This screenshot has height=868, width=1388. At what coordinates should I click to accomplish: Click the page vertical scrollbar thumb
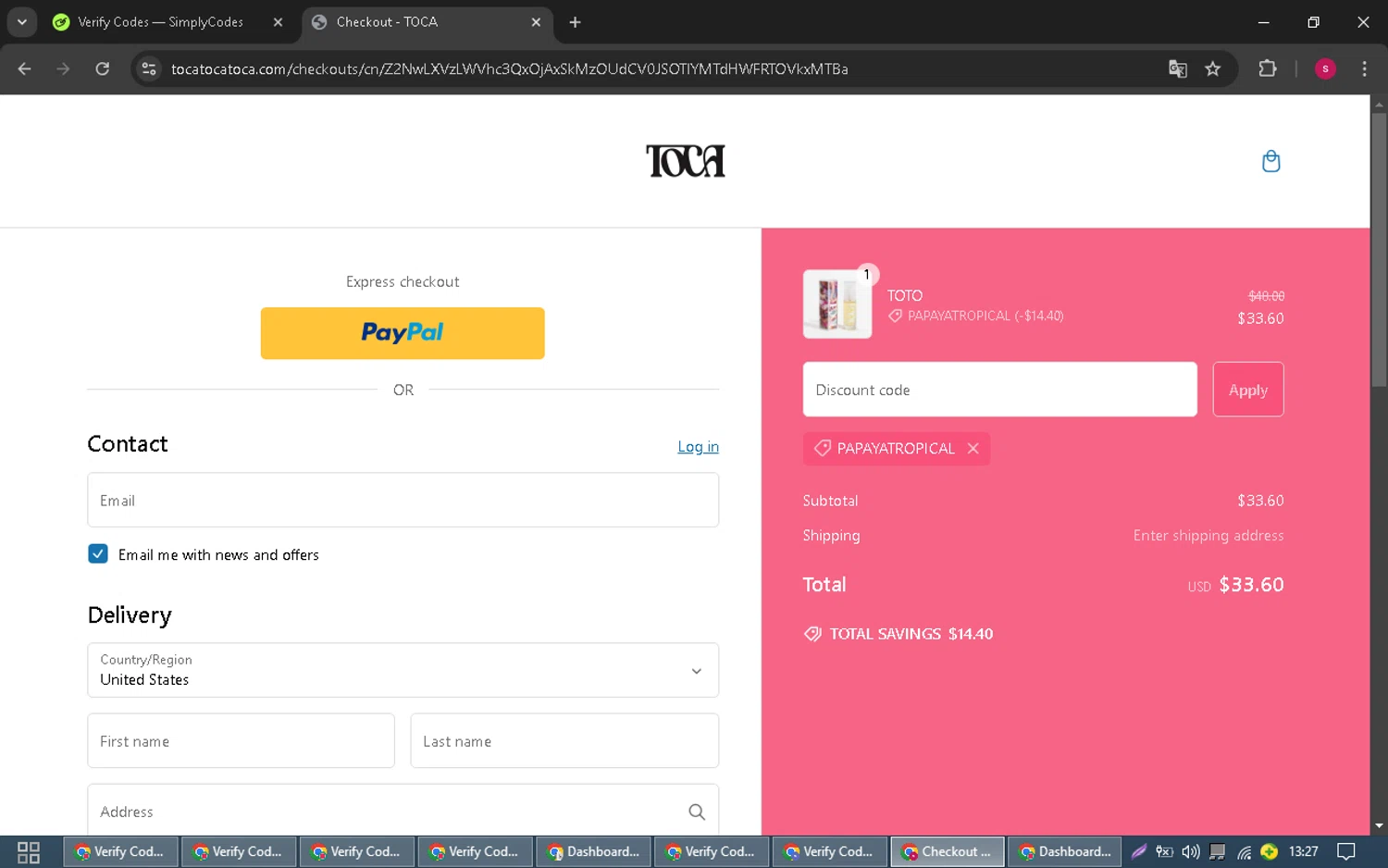click(1379, 250)
